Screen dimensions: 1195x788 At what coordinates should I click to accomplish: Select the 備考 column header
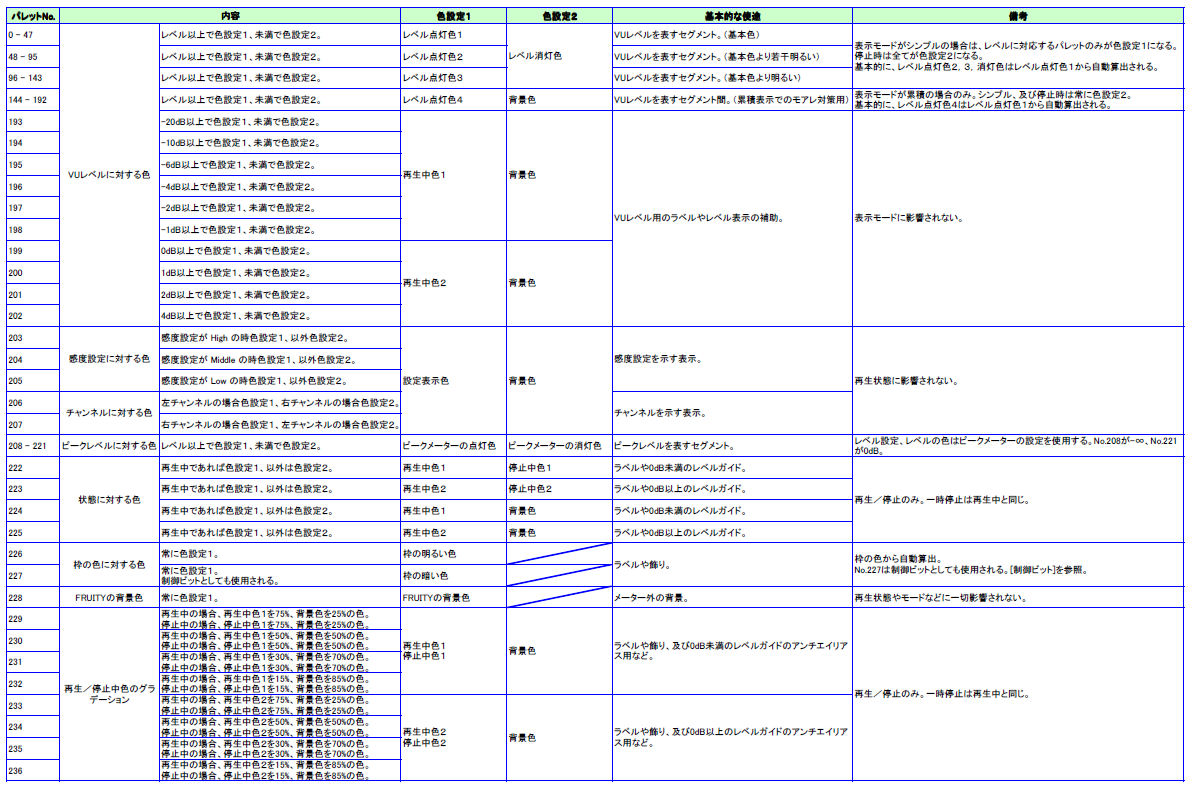click(1020, 16)
